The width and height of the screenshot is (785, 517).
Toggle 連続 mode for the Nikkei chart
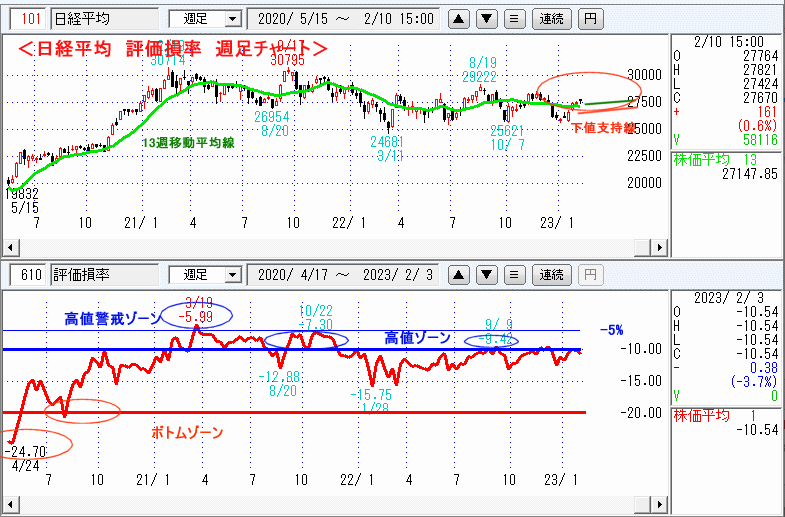tap(550, 19)
